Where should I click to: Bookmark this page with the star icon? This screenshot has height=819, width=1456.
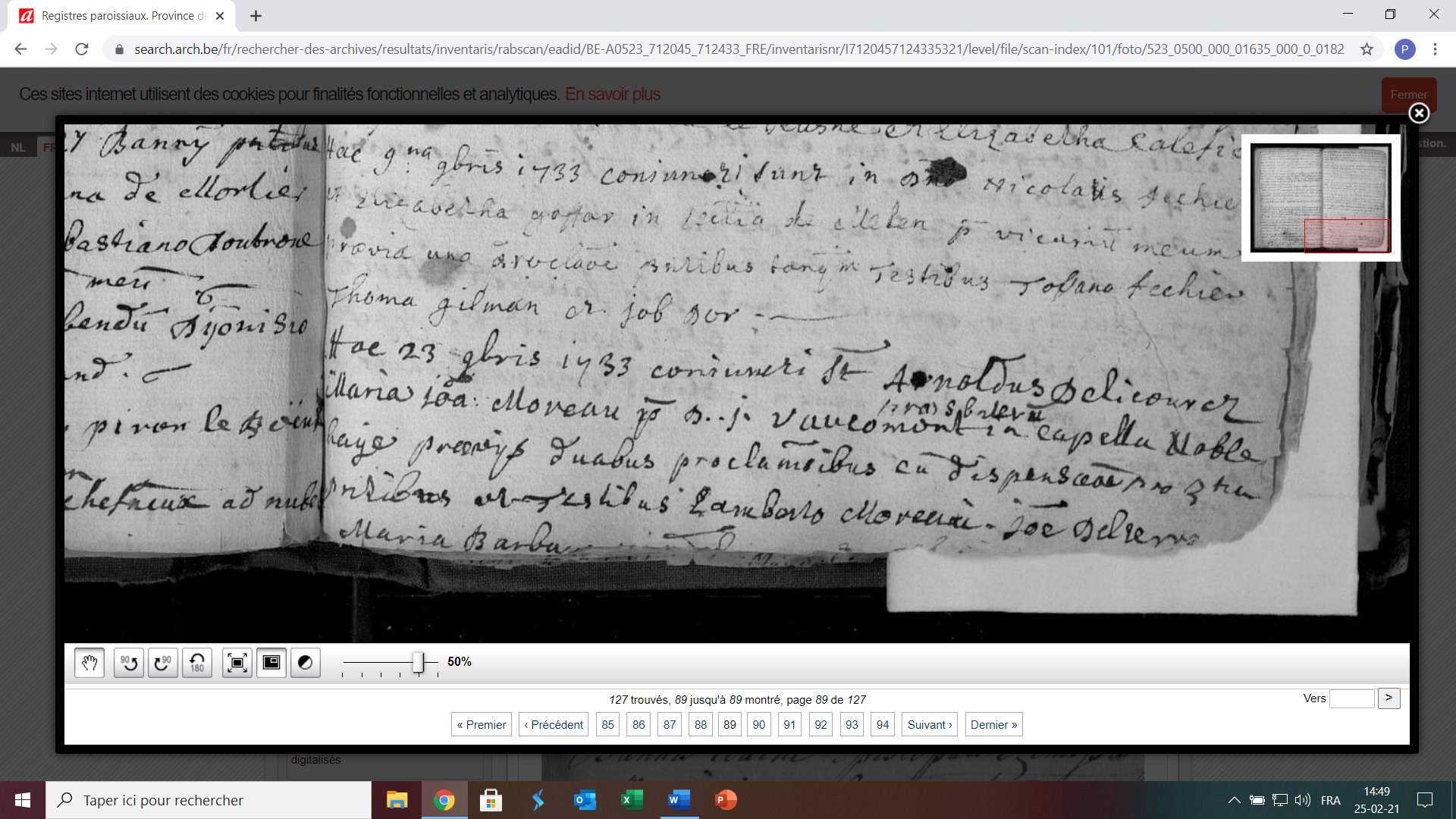pos(1367,49)
